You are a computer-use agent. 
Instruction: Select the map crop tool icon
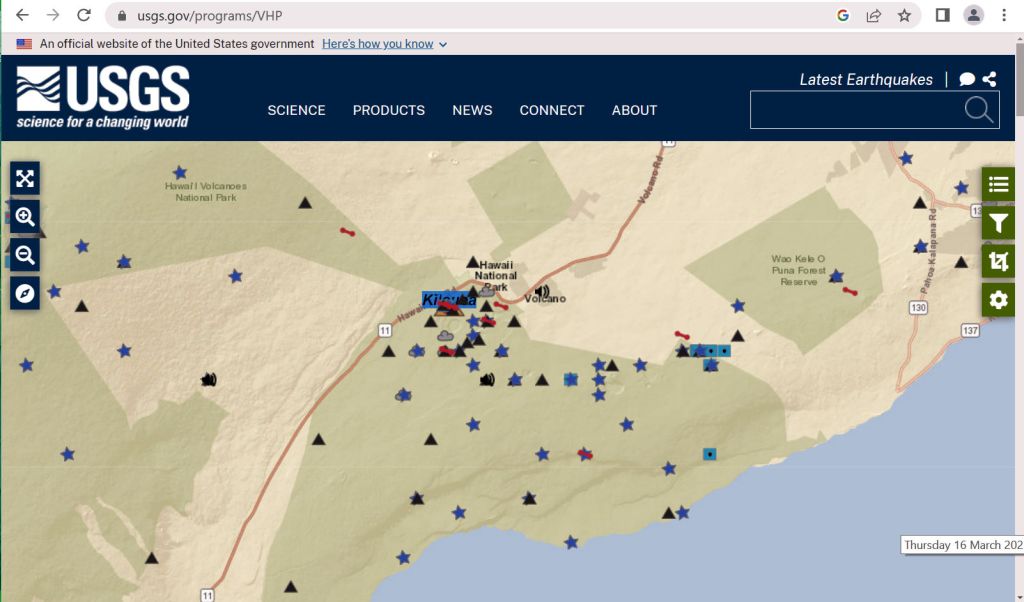tap(998, 261)
